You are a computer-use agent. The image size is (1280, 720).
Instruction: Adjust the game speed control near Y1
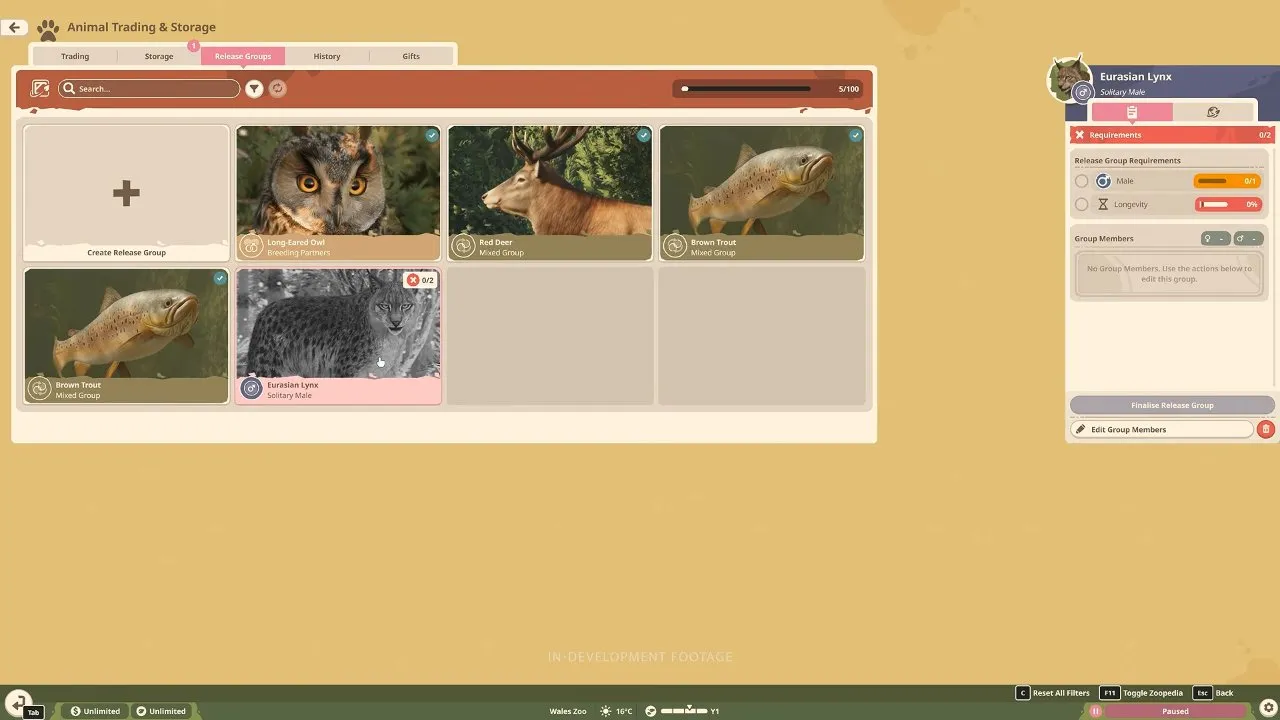[x=683, y=711]
